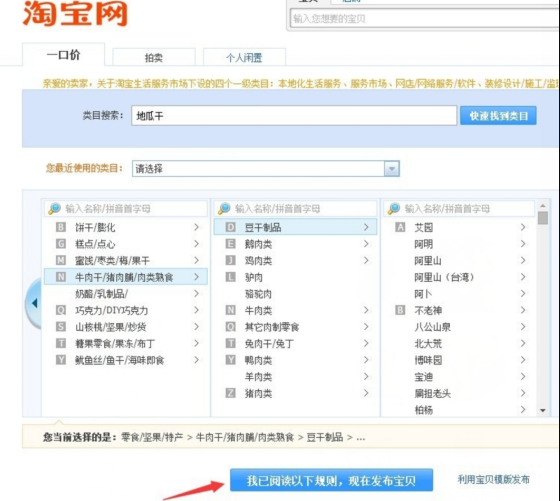
Task: Select subcategory 豆干制品
Action: pyautogui.click(x=295, y=227)
